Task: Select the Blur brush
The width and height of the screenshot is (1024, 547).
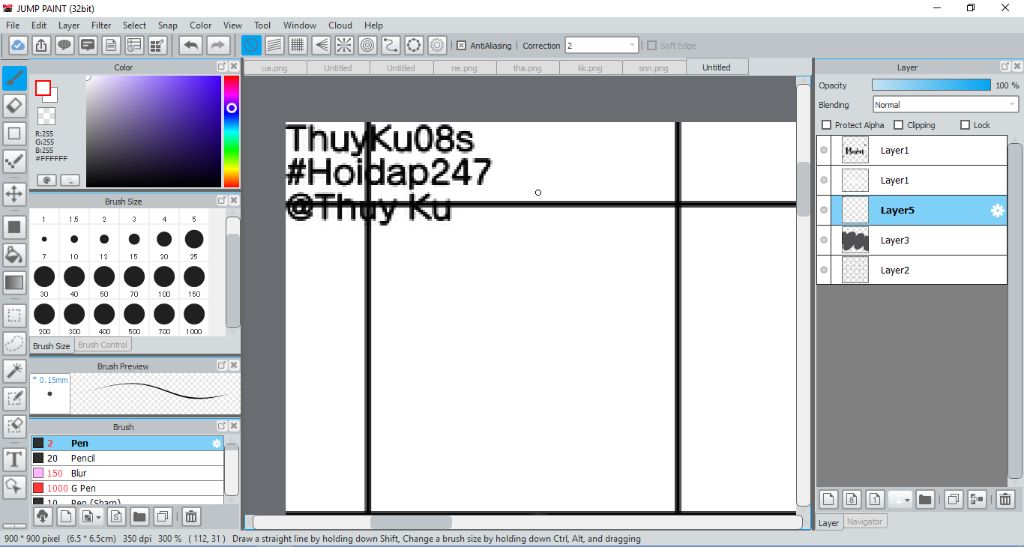Action: (127, 473)
